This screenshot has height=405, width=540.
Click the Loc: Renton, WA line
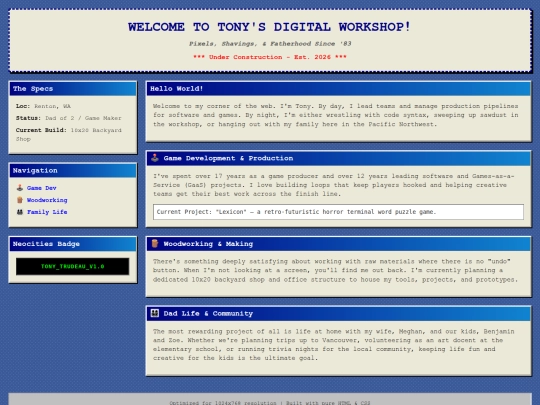(x=43, y=106)
